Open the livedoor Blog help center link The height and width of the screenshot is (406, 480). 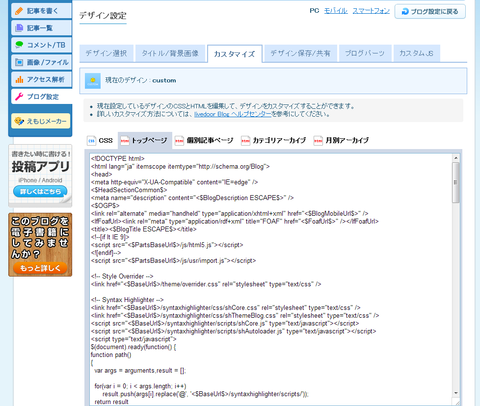233,114
